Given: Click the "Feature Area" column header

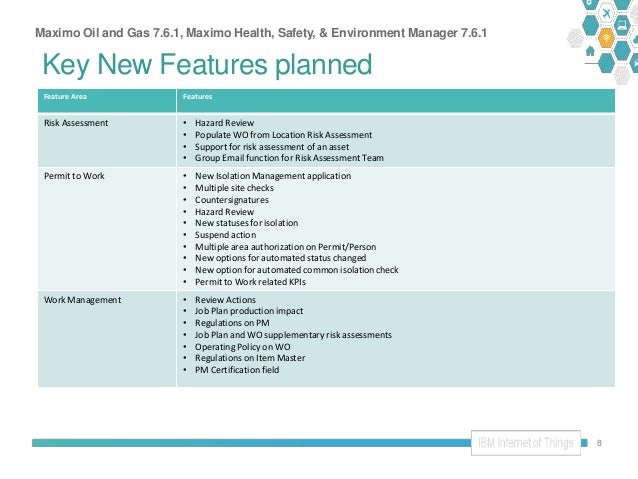Looking at the screenshot, I should pyautogui.click(x=65, y=96).
